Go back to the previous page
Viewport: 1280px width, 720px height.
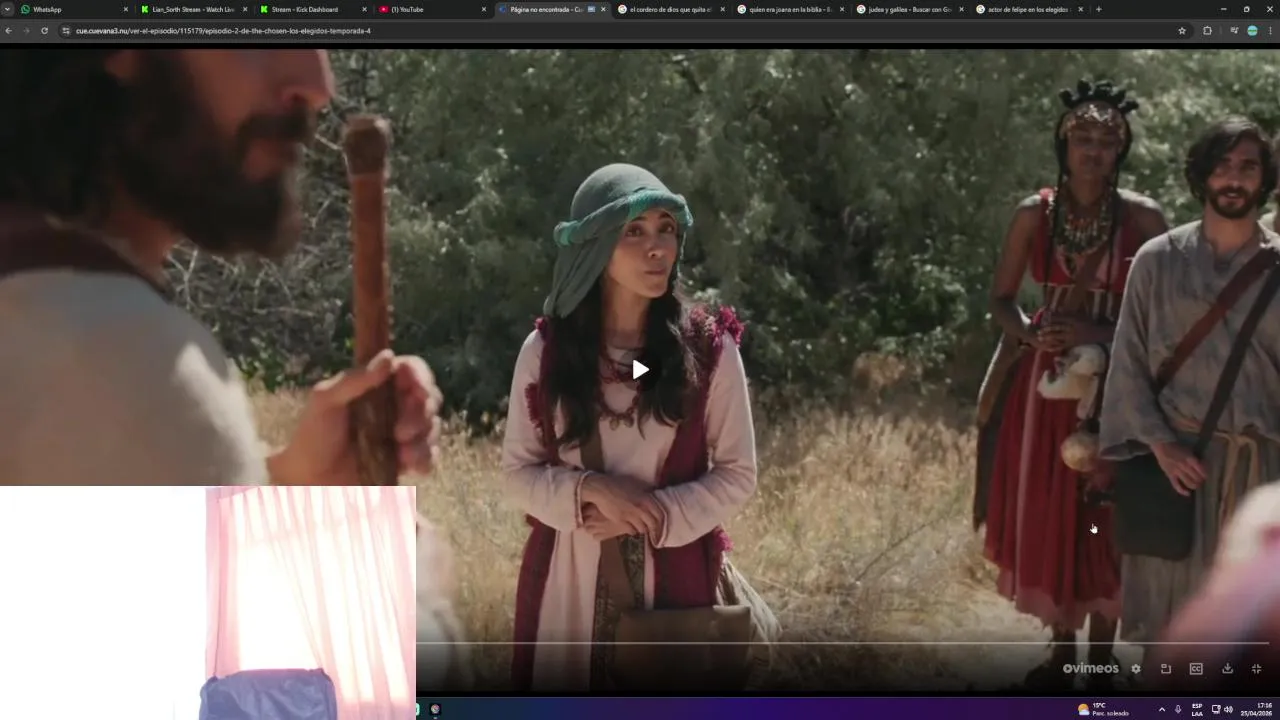(8, 31)
